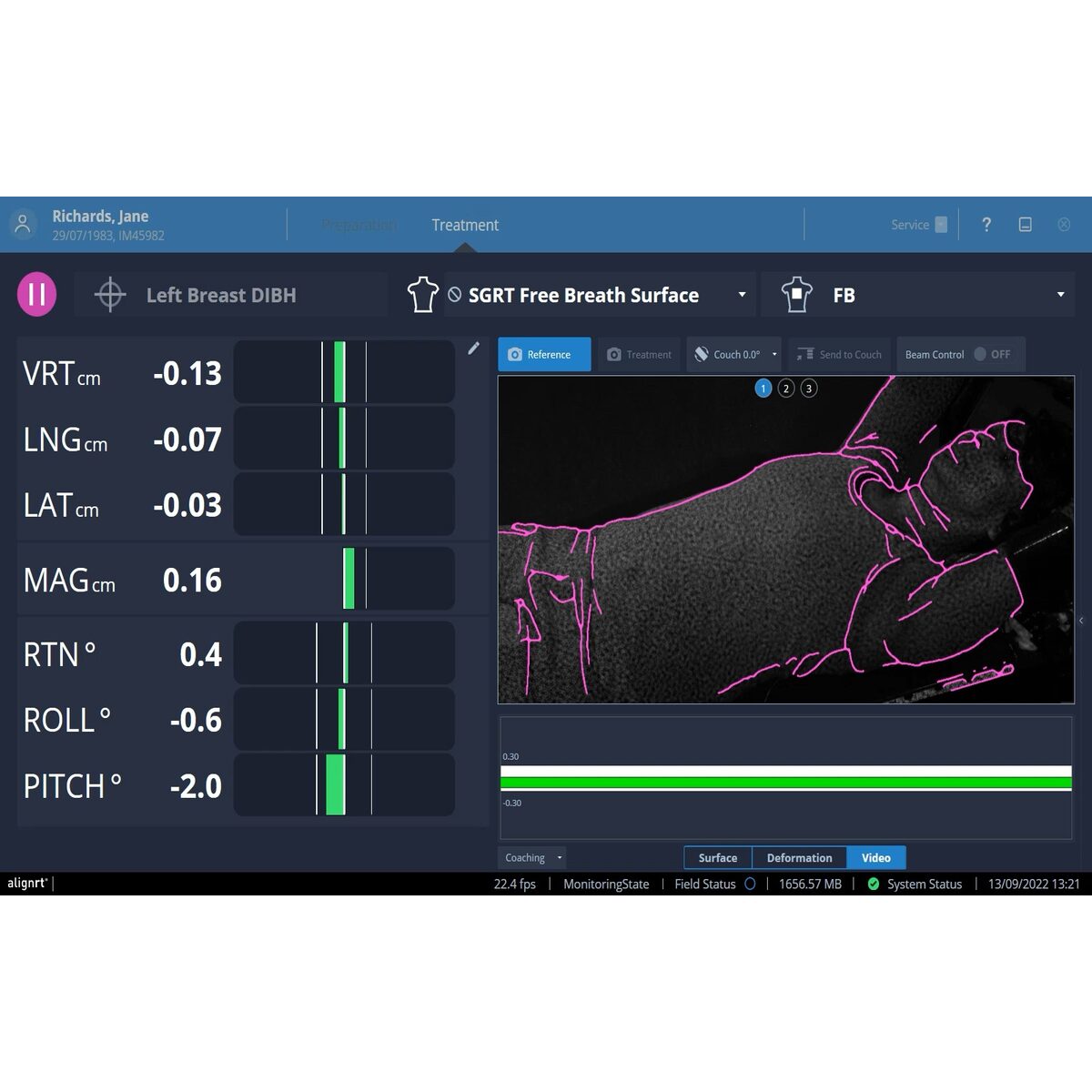The width and height of the screenshot is (1092, 1092).
Task: Open the FB region dropdown
Action: click(1060, 295)
